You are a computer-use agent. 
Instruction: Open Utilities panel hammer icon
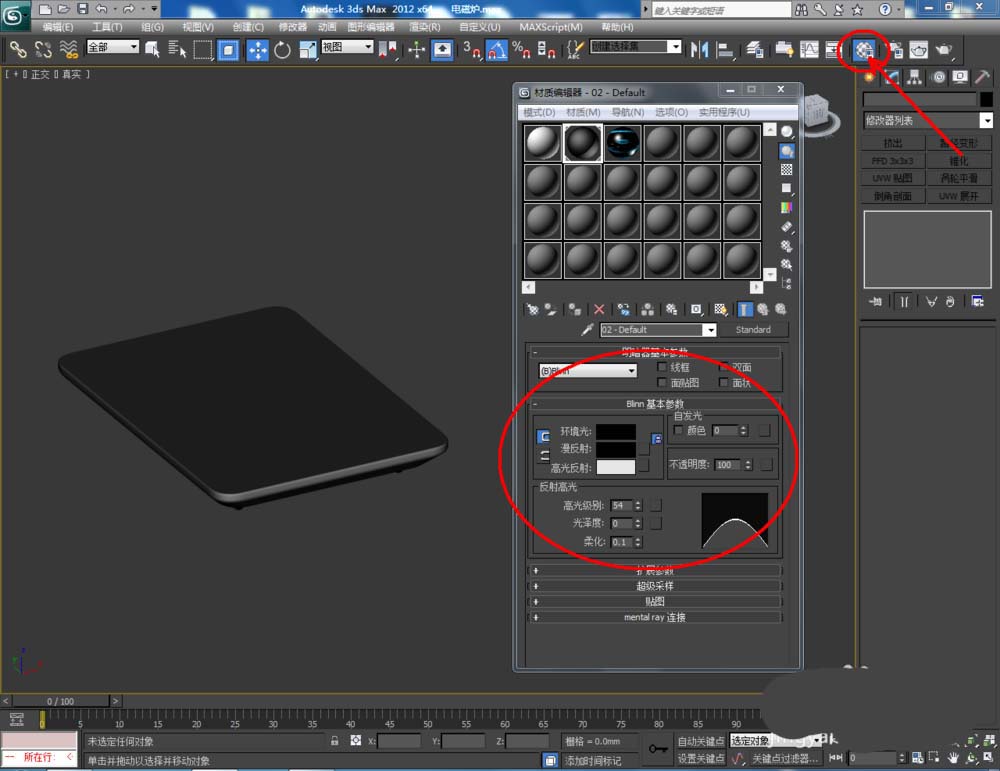pos(982,78)
